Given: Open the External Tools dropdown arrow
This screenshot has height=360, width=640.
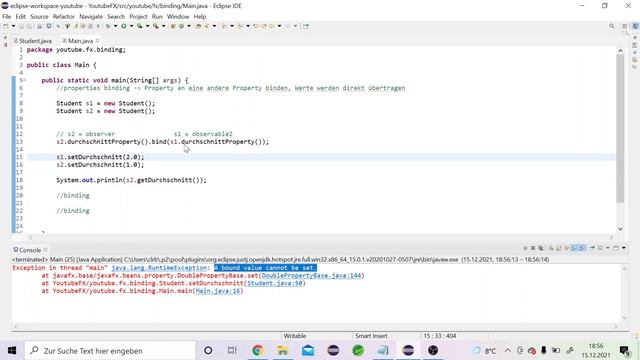Looking at the screenshot, I should tap(163, 26).
